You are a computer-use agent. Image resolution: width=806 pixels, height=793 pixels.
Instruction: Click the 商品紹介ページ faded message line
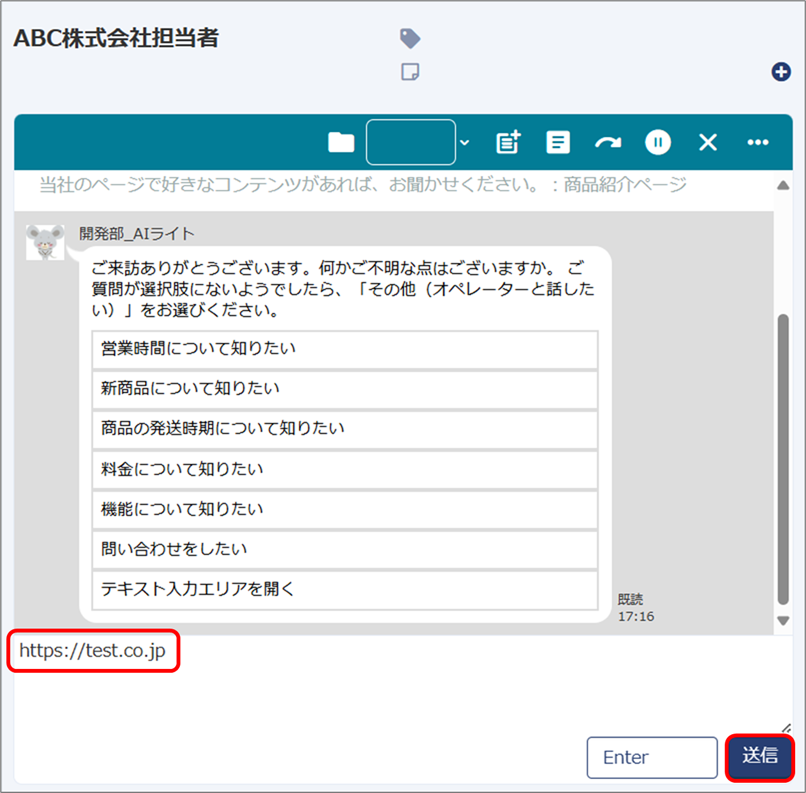click(363, 185)
